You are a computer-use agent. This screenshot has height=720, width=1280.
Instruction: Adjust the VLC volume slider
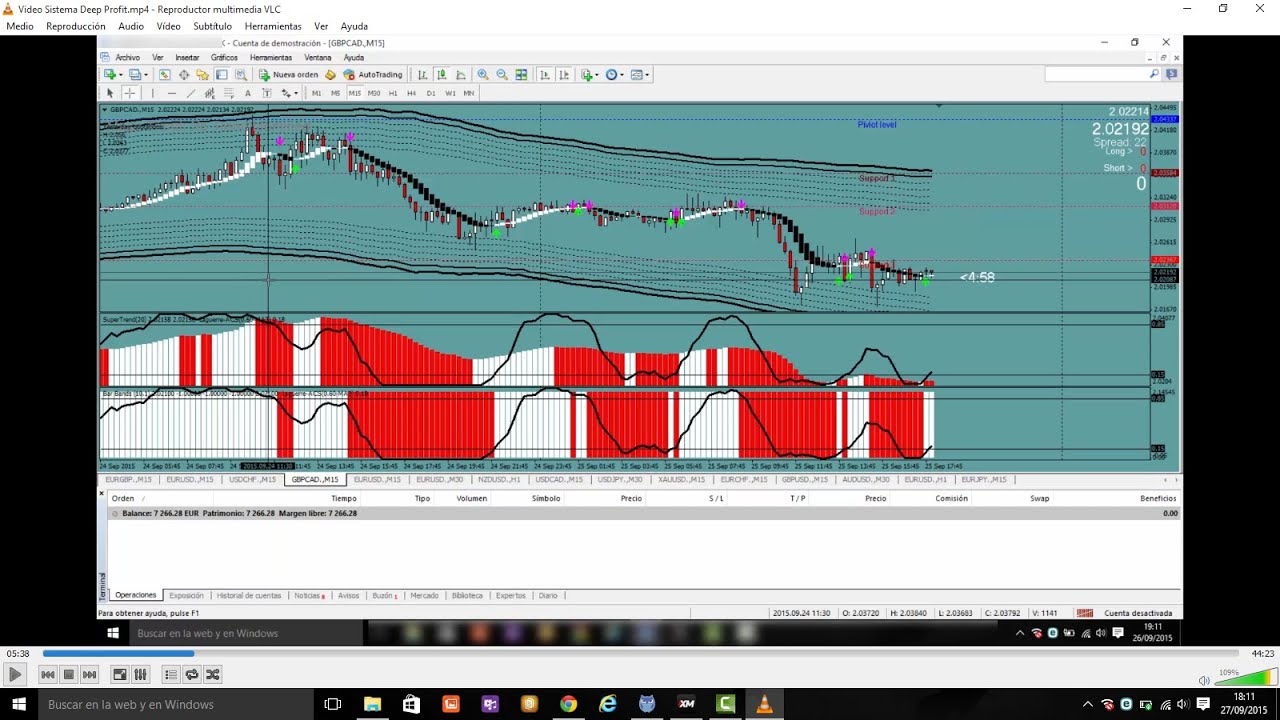1247,679
